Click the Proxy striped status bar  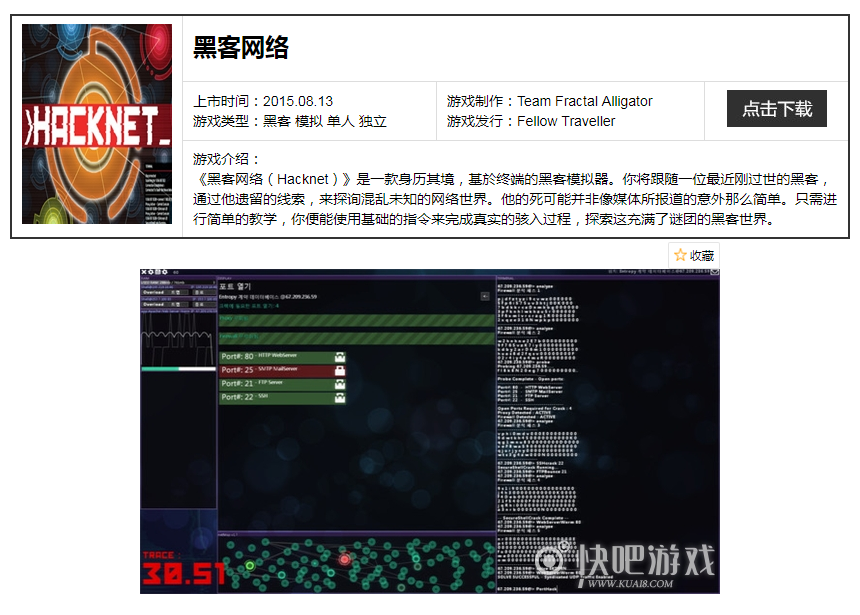click(x=357, y=320)
